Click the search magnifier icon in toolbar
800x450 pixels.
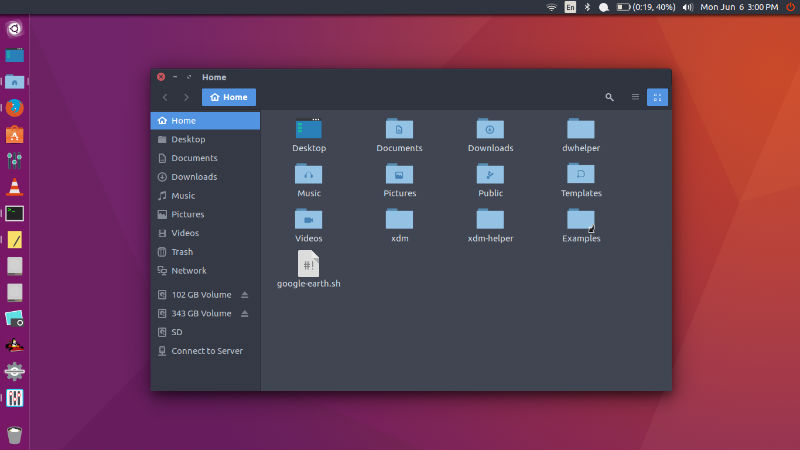coord(610,97)
